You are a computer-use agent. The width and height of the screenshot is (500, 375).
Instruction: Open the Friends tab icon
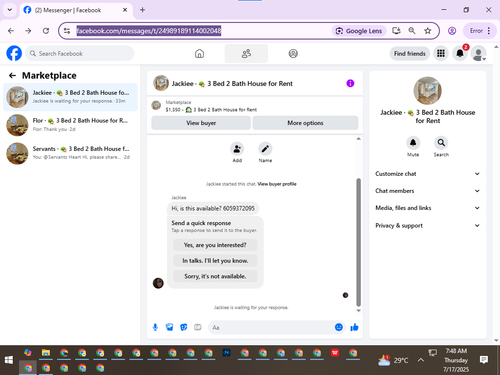click(x=246, y=53)
